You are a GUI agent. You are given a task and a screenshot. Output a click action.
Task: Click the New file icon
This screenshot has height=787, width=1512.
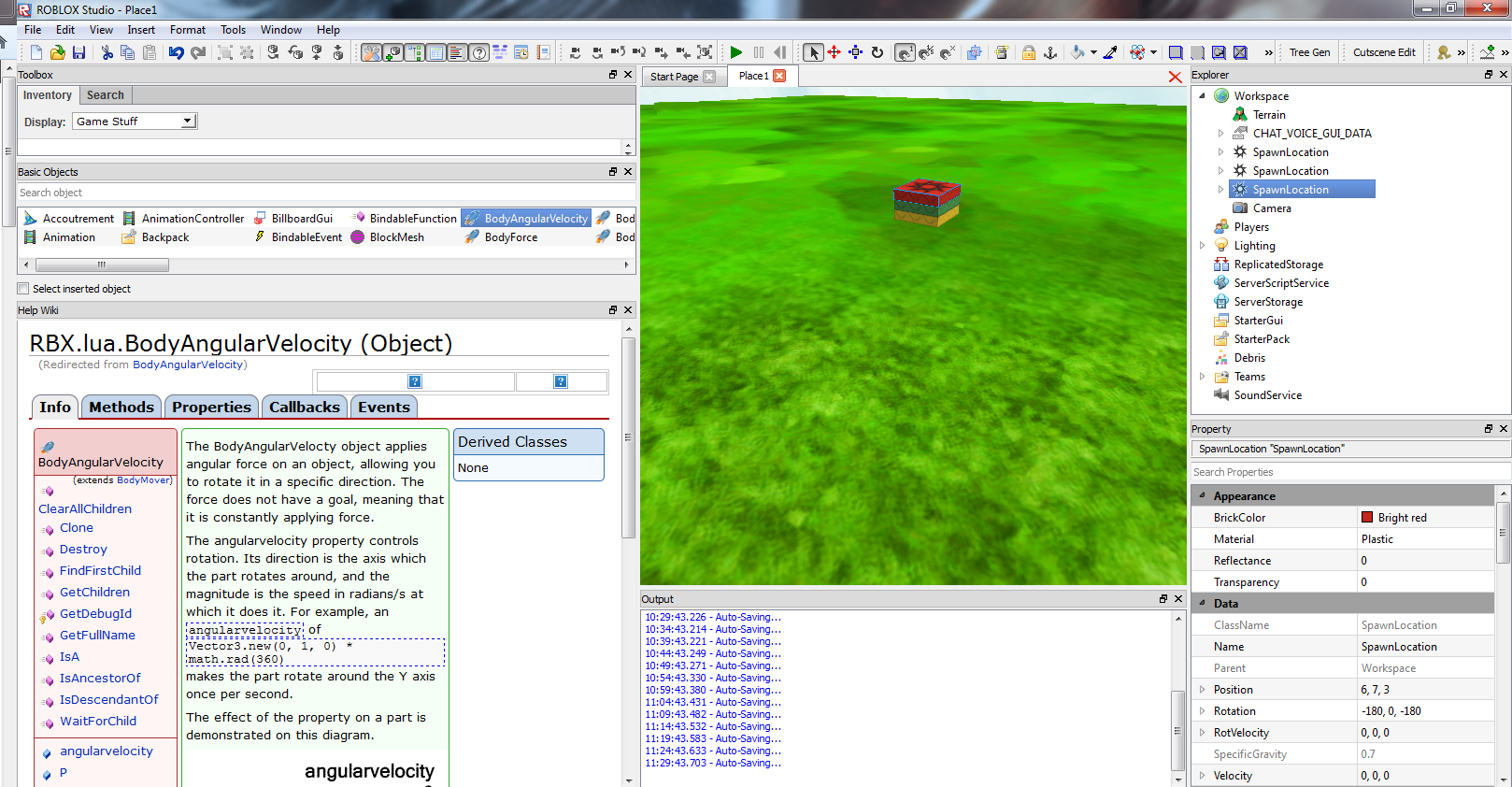36,52
